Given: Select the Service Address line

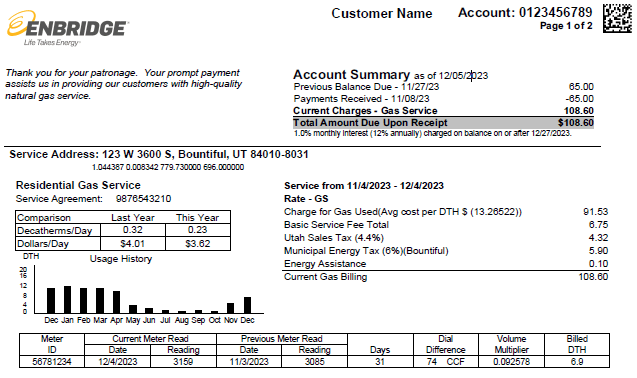Looking at the screenshot, I should click(x=159, y=154).
